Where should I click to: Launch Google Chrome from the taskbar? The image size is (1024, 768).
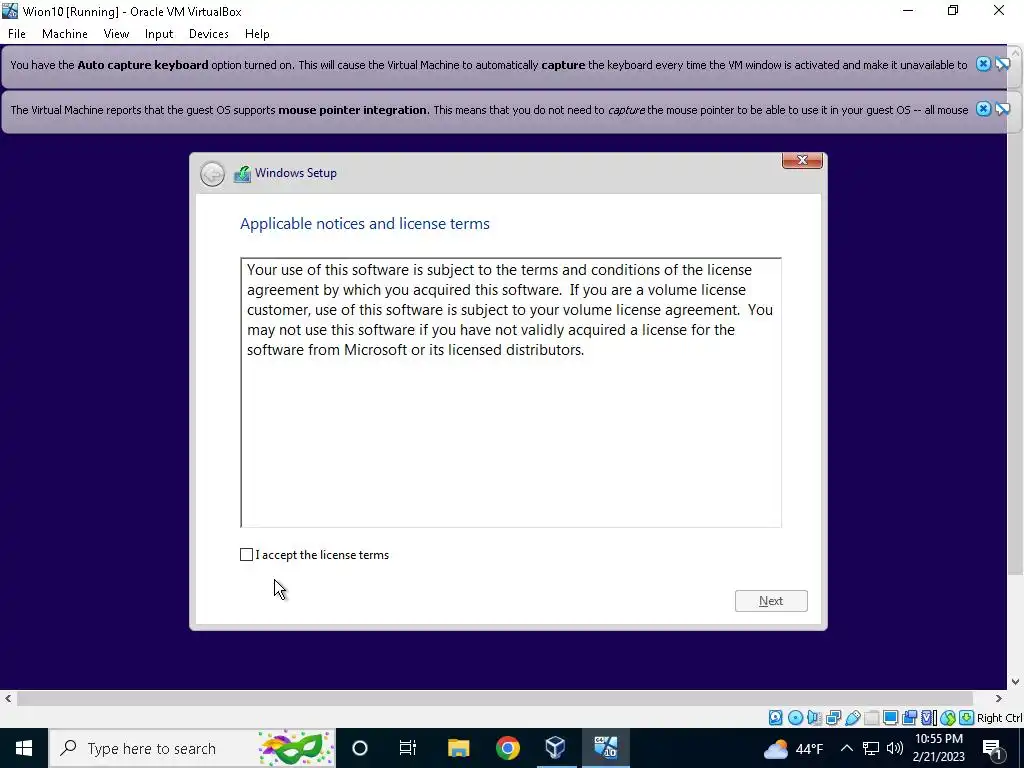pyautogui.click(x=507, y=748)
